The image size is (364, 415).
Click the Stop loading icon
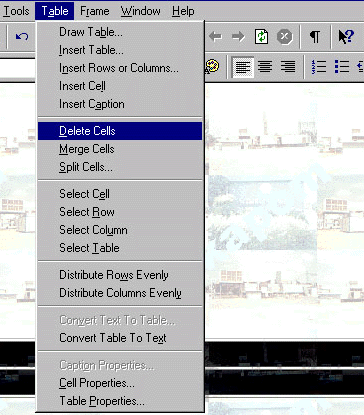[284, 36]
